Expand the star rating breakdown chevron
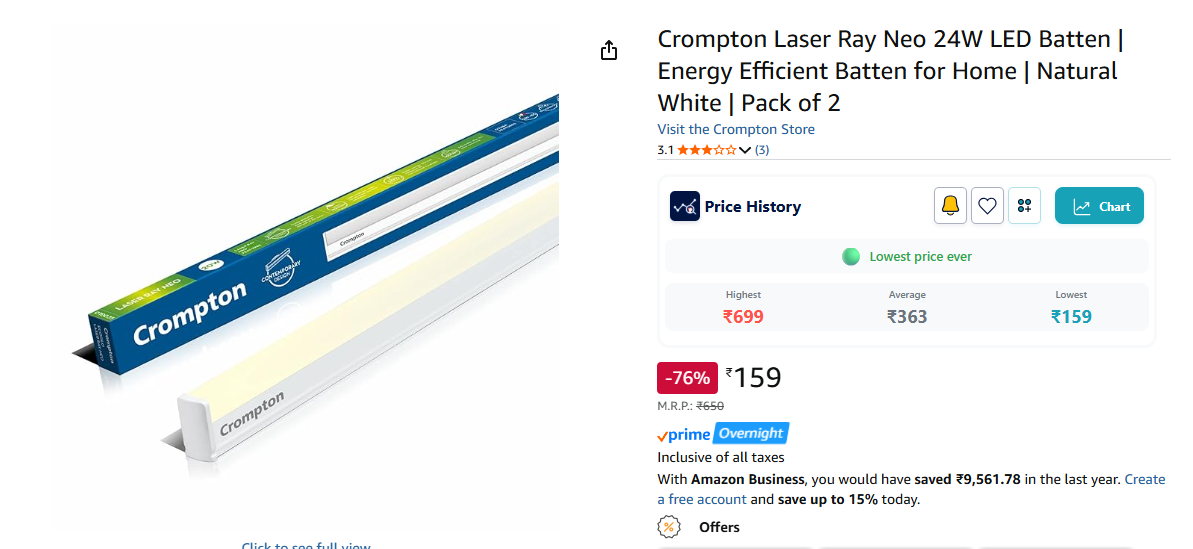Image resolution: width=1193 pixels, height=549 pixels. (x=744, y=150)
